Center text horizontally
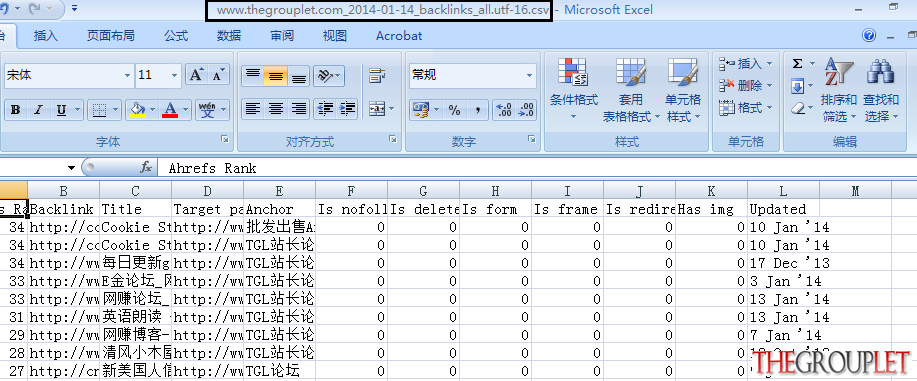 [x=275, y=109]
